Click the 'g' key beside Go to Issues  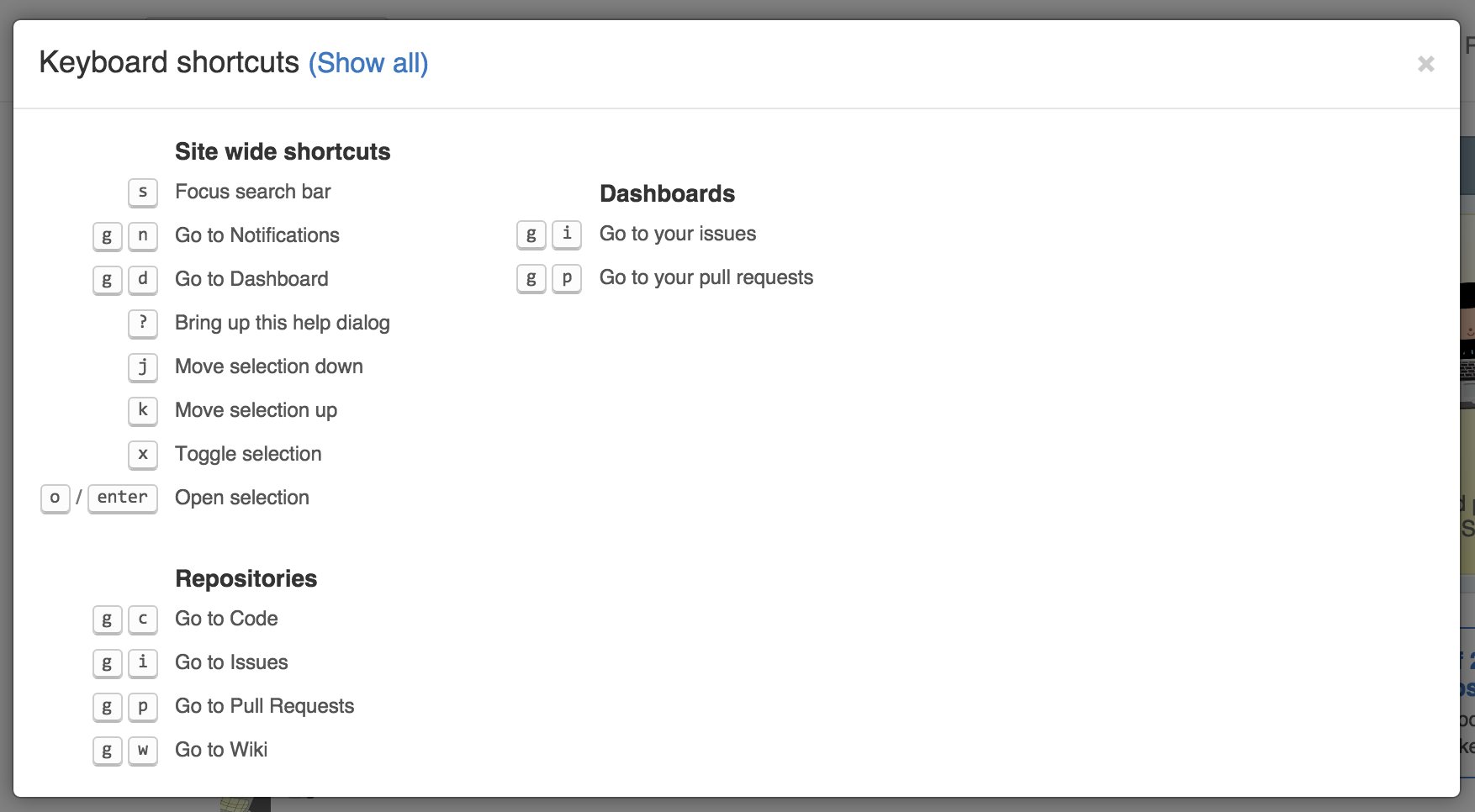(107, 663)
